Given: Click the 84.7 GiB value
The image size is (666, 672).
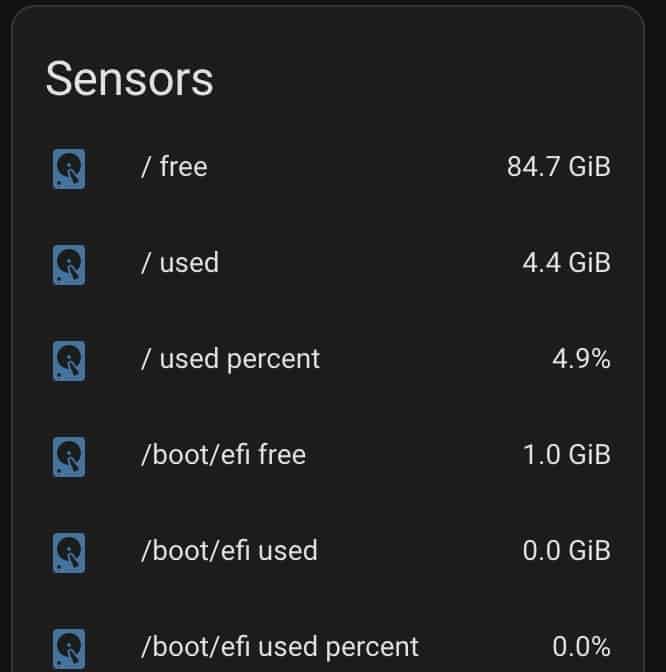Looking at the screenshot, I should click(x=558, y=166).
